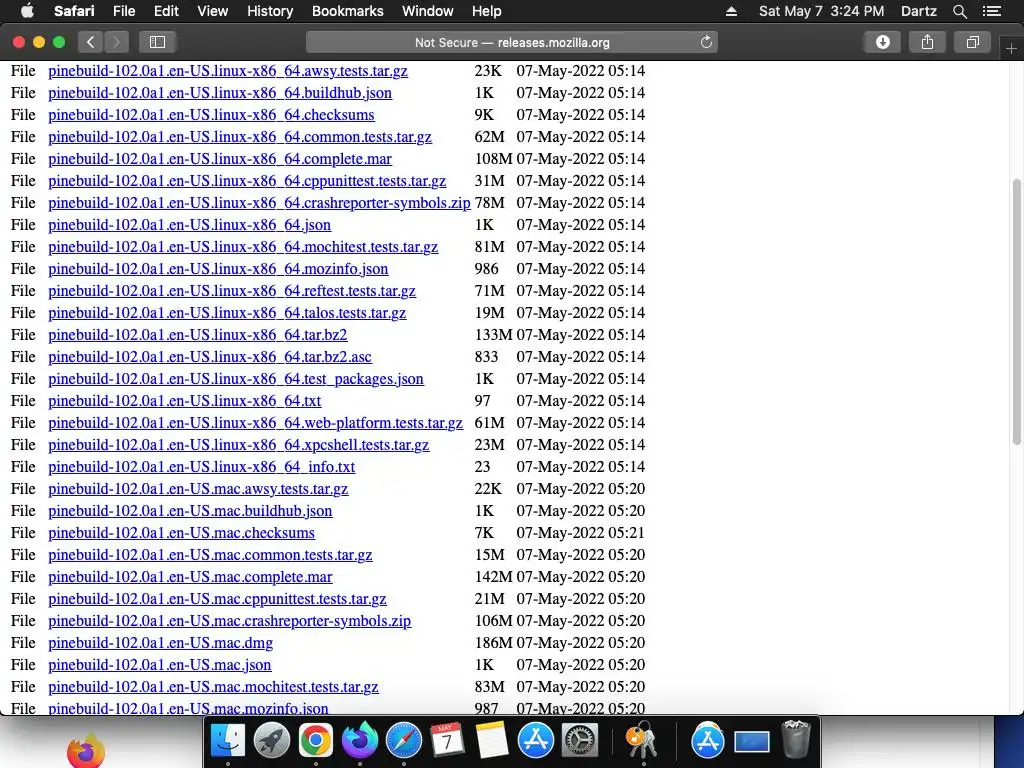This screenshot has width=1024, height=768.
Task: Download linux-x86_64.tar.bz2 build
Action: (x=198, y=335)
